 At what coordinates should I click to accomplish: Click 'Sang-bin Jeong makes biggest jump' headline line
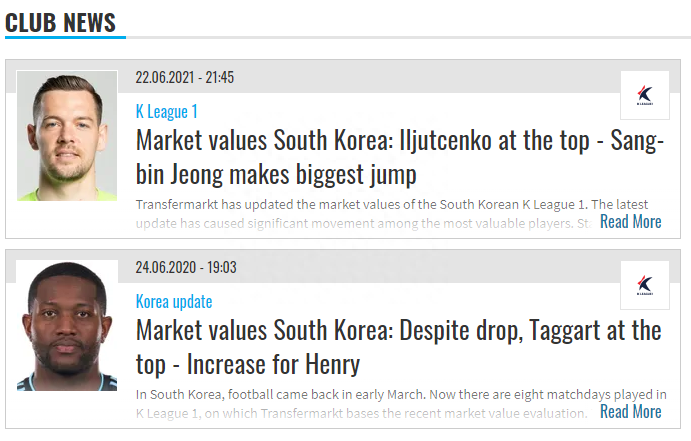click(x=276, y=176)
